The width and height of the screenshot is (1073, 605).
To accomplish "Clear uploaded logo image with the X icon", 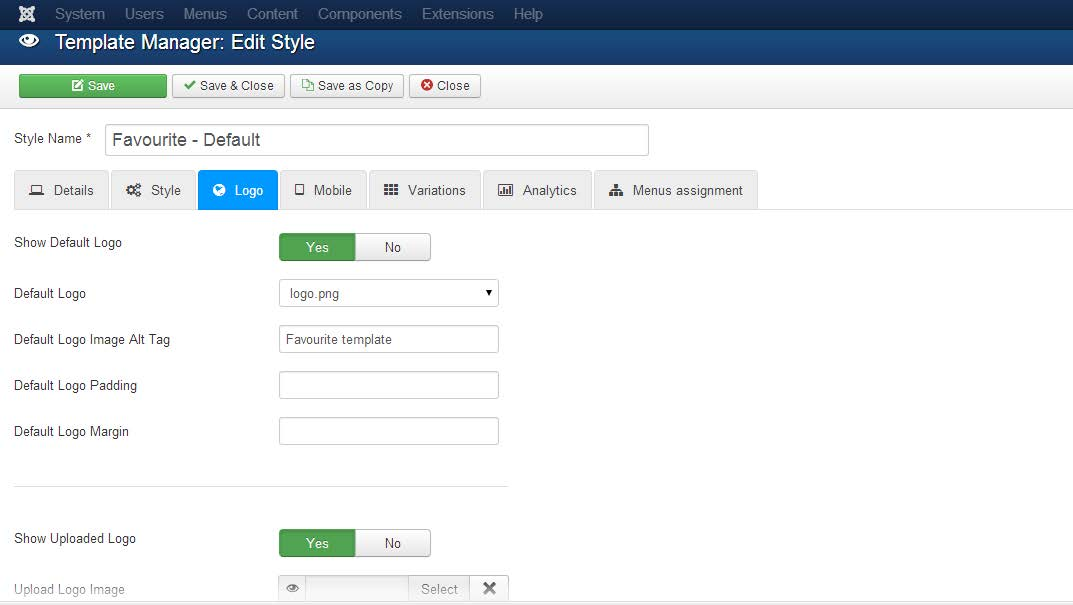I will click(489, 589).
